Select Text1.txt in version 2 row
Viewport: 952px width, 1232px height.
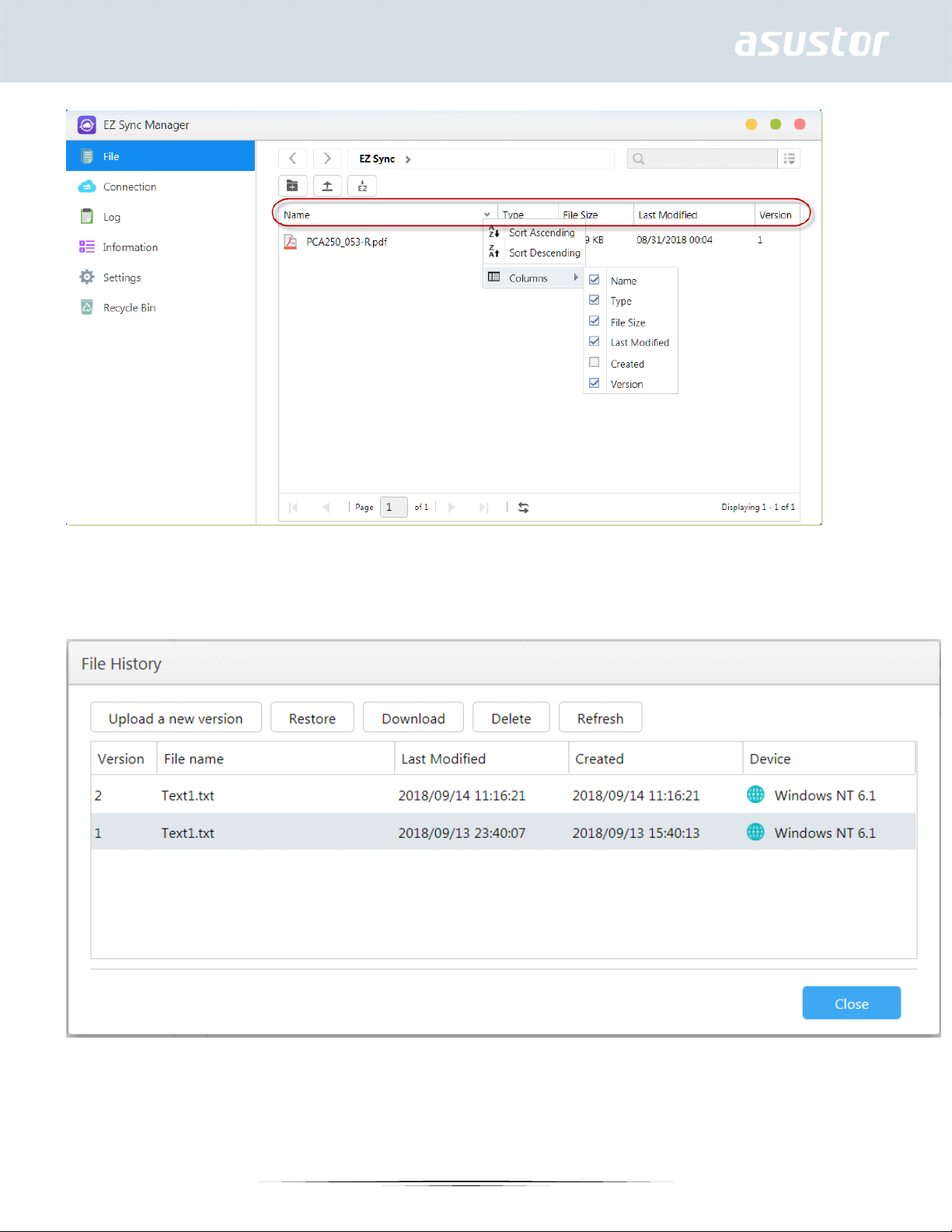click(x=188, y=795)
